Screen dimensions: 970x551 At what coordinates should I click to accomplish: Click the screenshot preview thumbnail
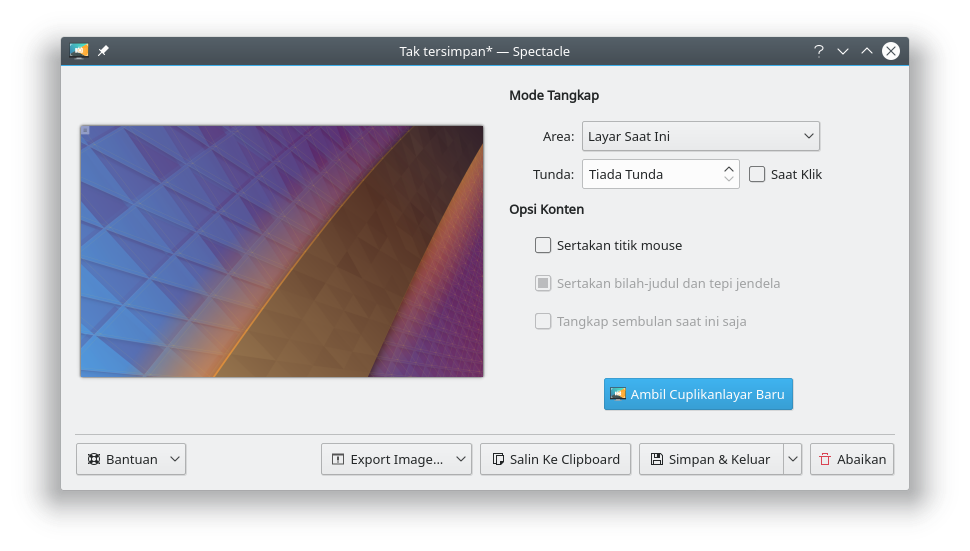pyautogui.click(x=282, y=251)
